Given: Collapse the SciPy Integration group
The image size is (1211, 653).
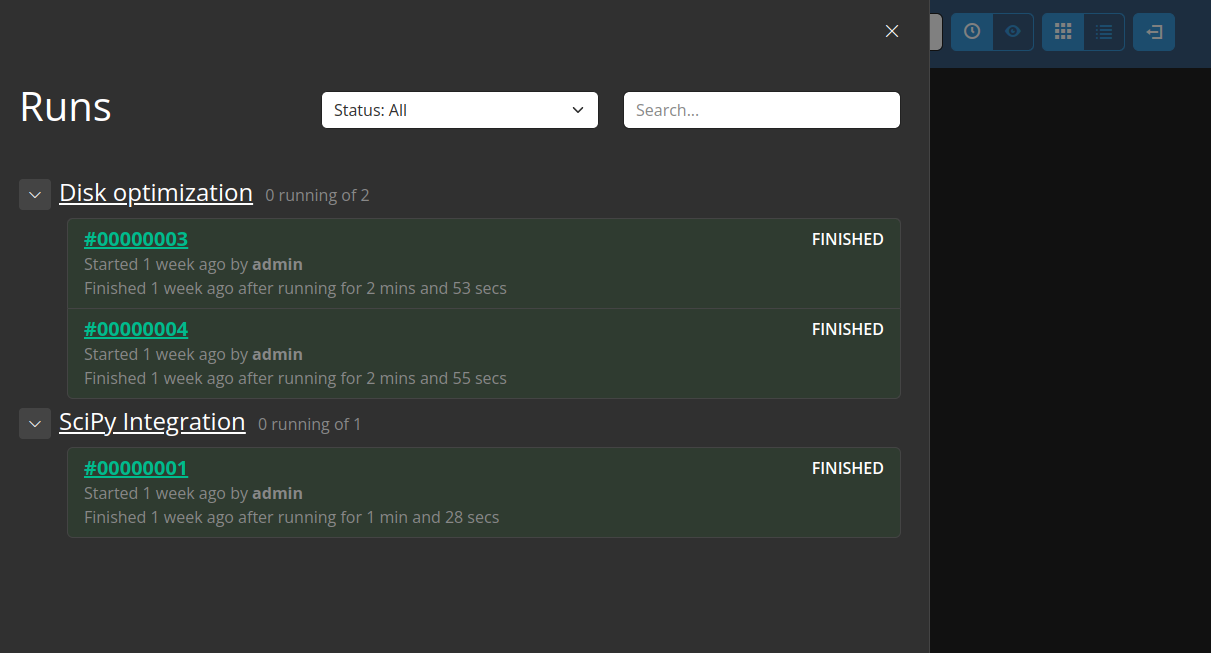Looking at the screenshot, I should [35, 423].
